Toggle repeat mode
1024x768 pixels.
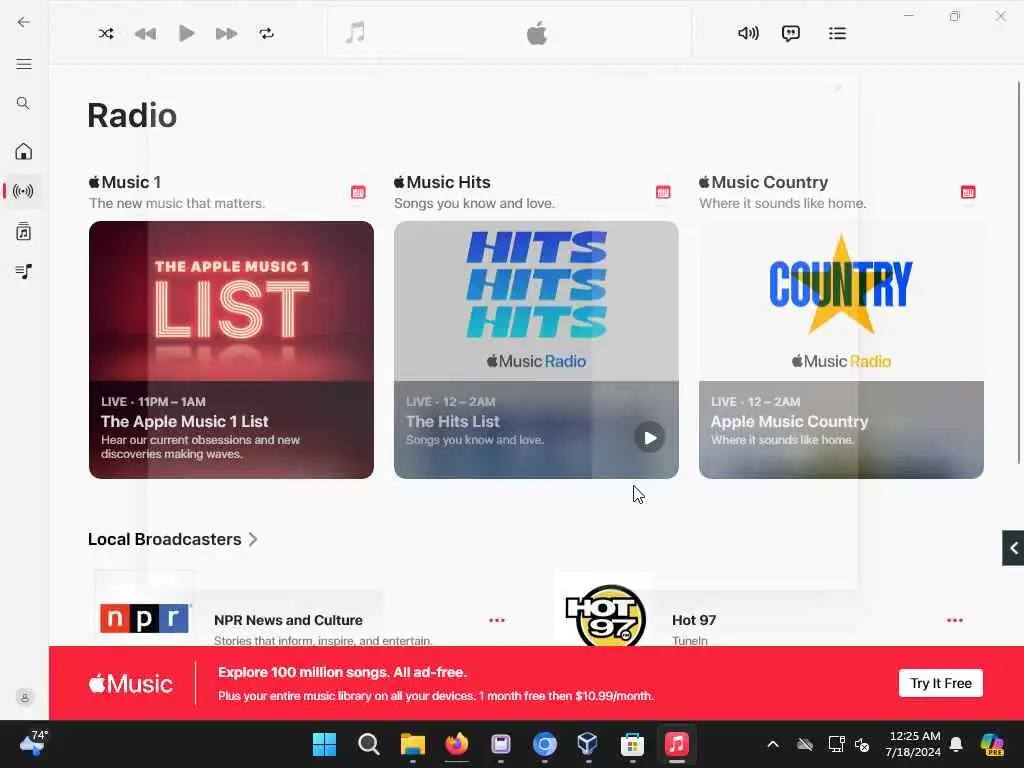pos(266,33)
